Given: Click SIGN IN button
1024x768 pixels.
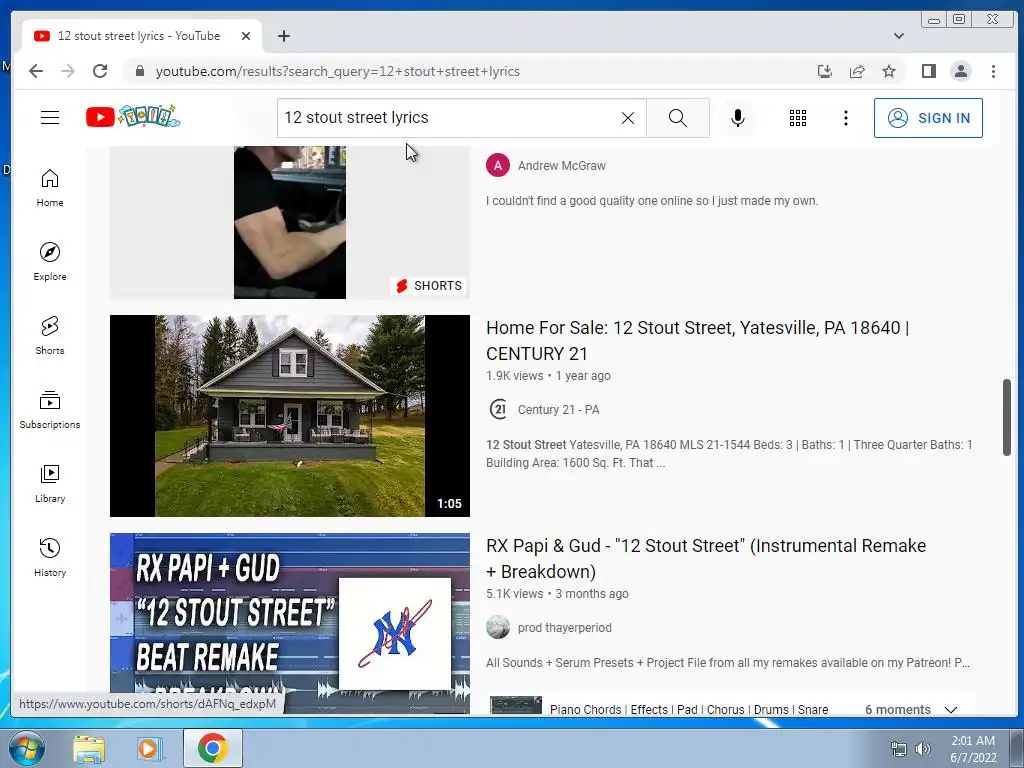Looking at the screenshot, I should pyautogui.click(x=928, y=118).
